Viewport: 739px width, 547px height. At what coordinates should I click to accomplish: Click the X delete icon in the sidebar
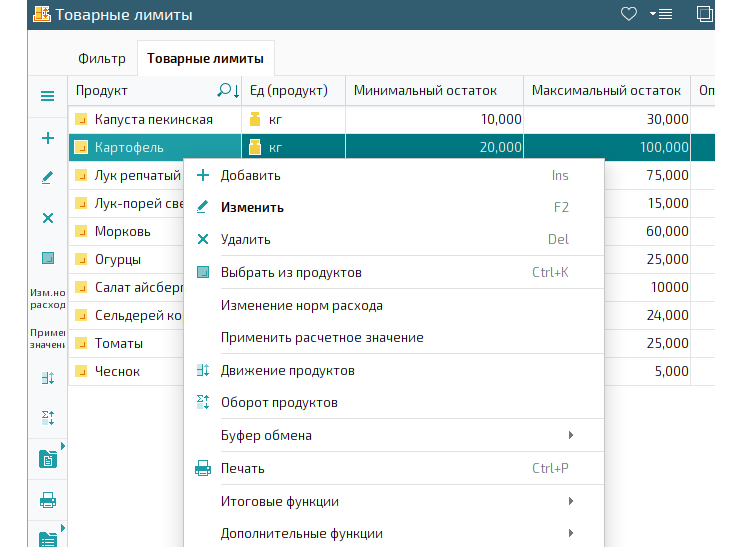48,218
